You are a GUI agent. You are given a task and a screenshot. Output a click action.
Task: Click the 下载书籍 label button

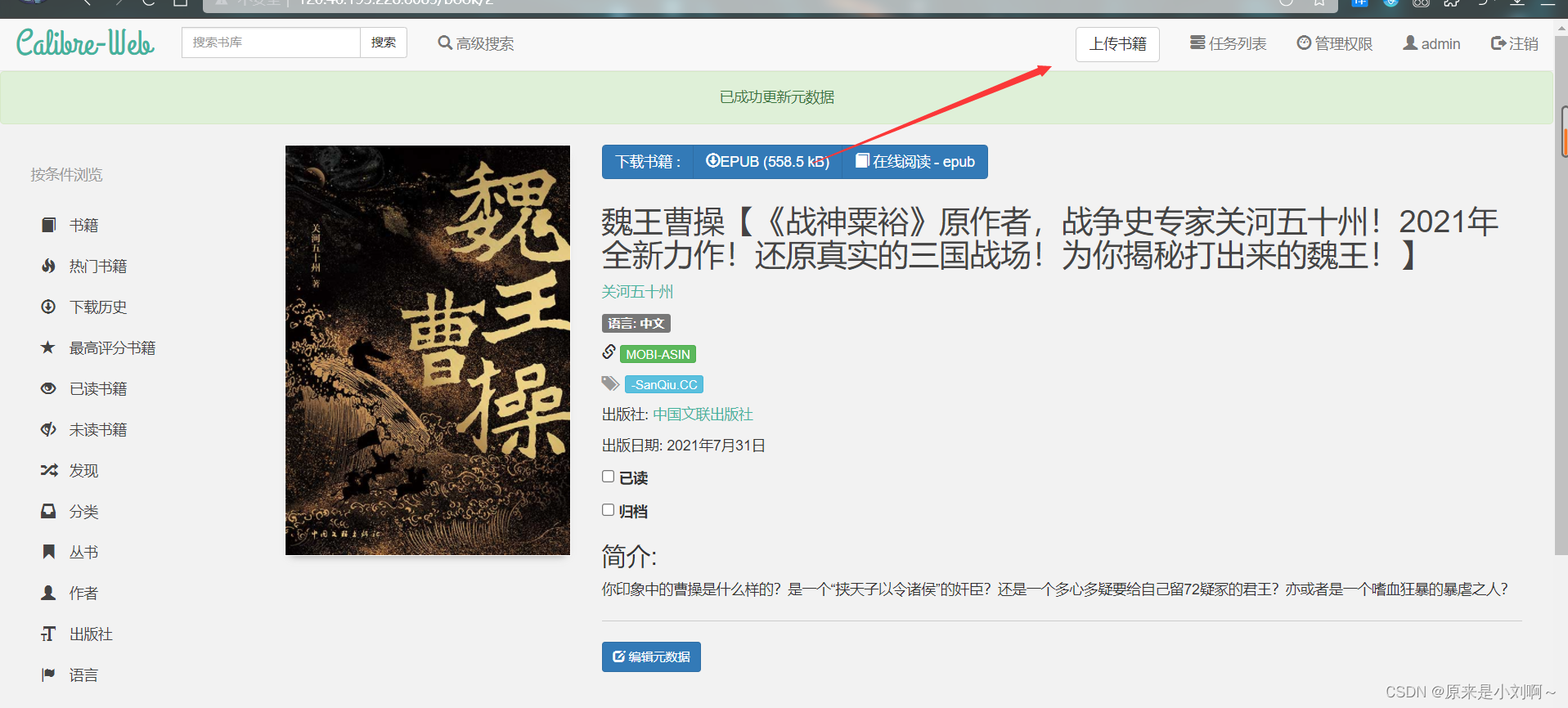648,162
